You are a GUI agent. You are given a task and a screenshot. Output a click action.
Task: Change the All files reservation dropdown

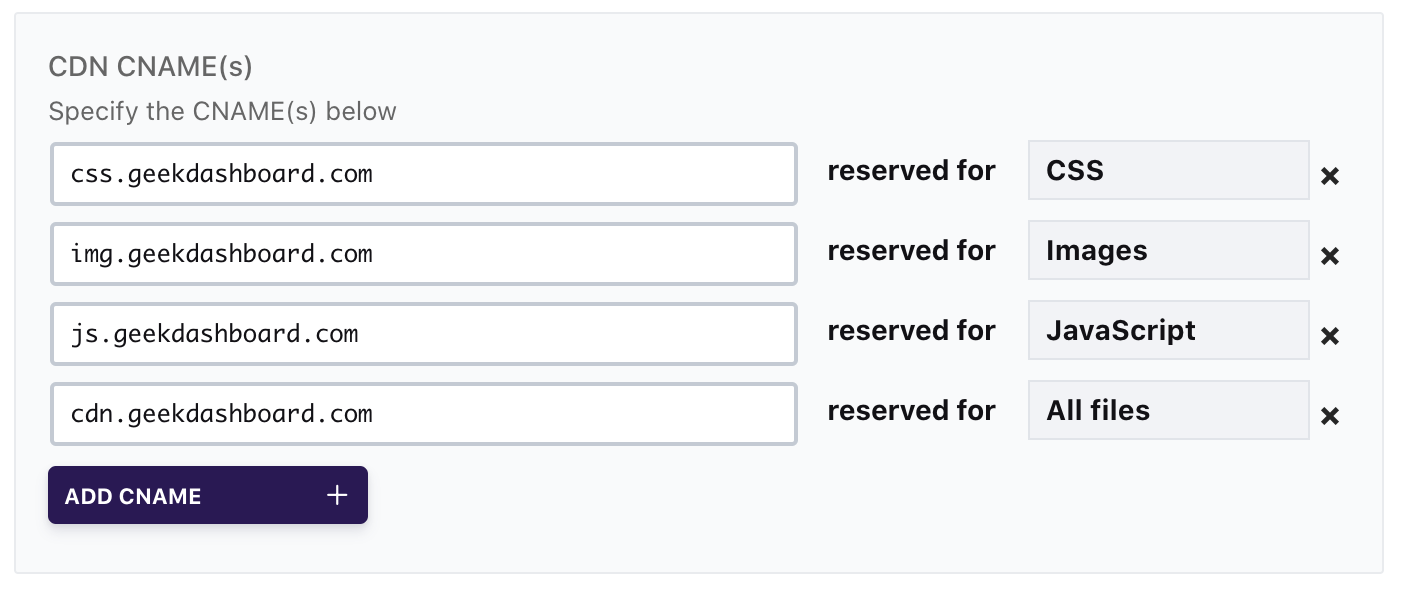point(1168,410)
